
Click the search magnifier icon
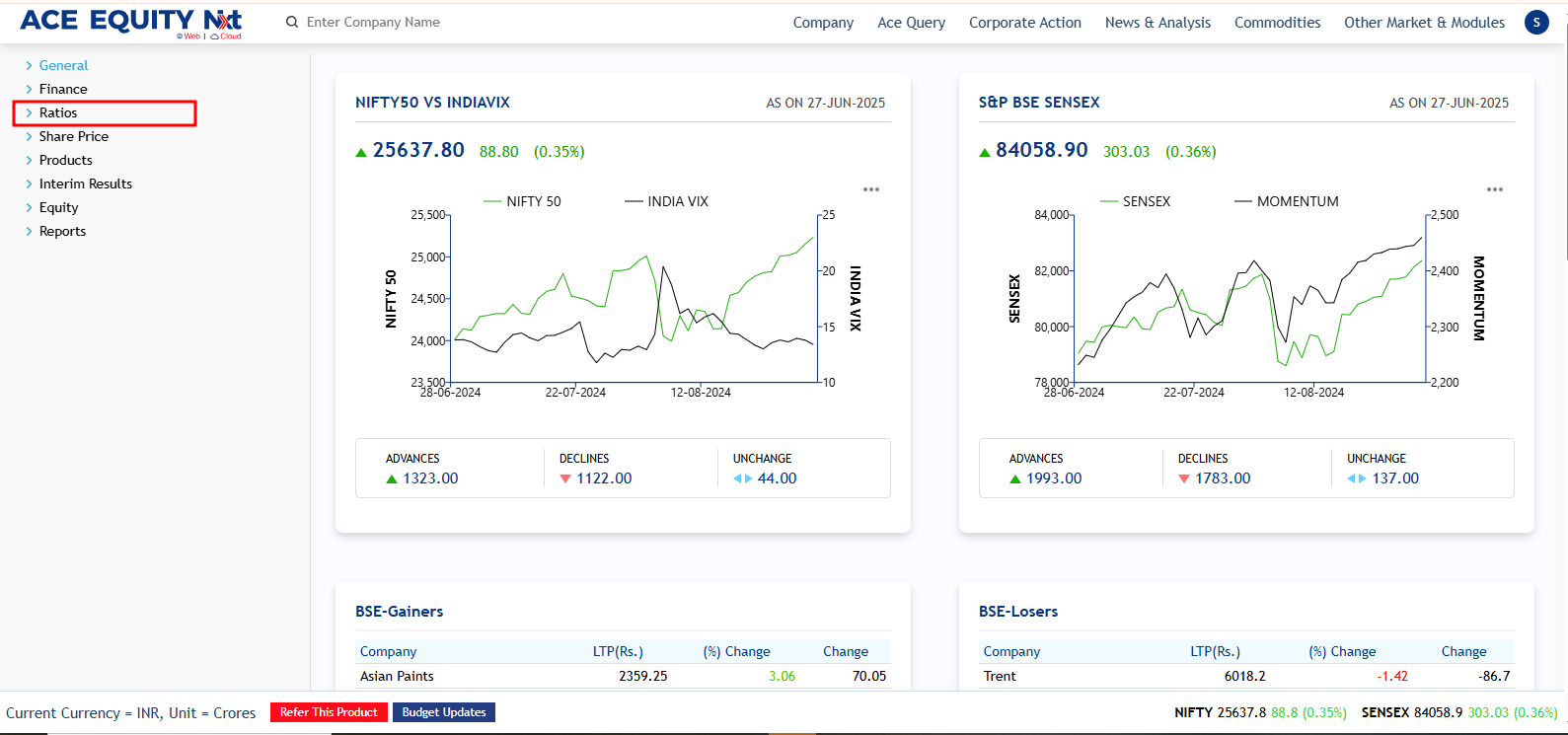coord(292,23)
